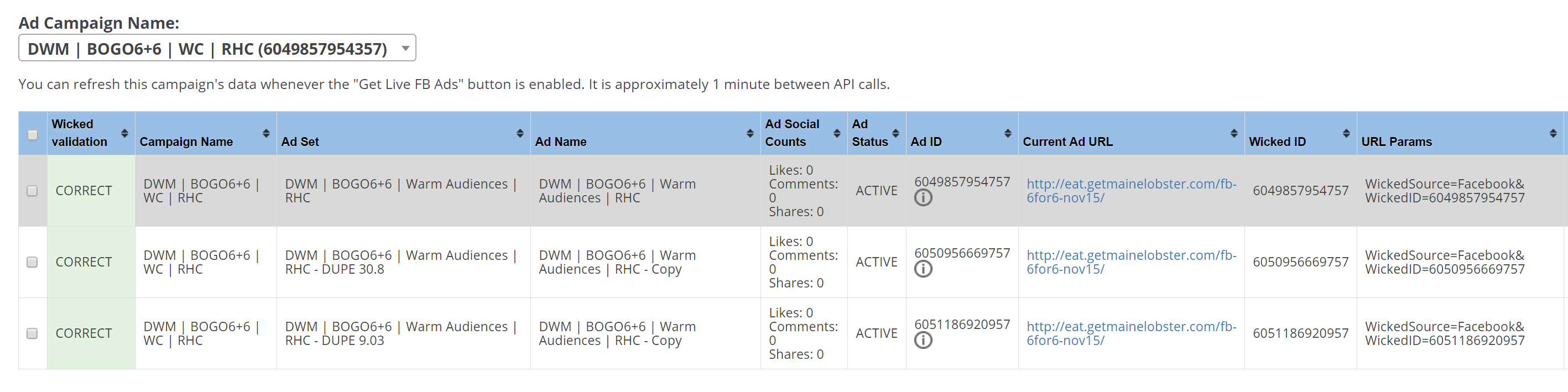This screenshot has width=1568, height=392.
Task: Open ad URL link for ad 6051186920957
Action: 1132,333
